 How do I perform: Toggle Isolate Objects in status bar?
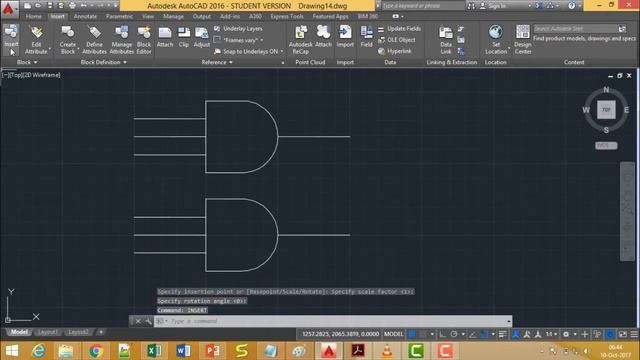(x=597, y=334)
